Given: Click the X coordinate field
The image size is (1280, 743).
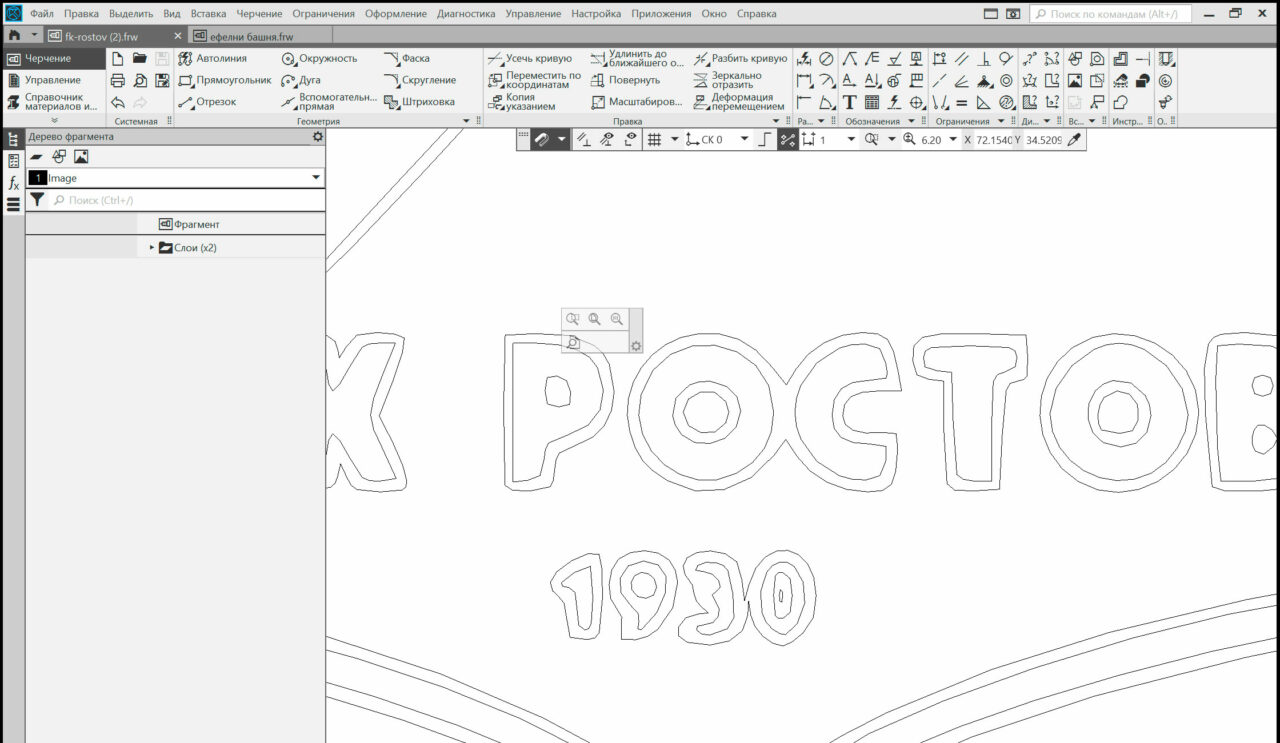Looking at the screenshot, I should (995, 140).
